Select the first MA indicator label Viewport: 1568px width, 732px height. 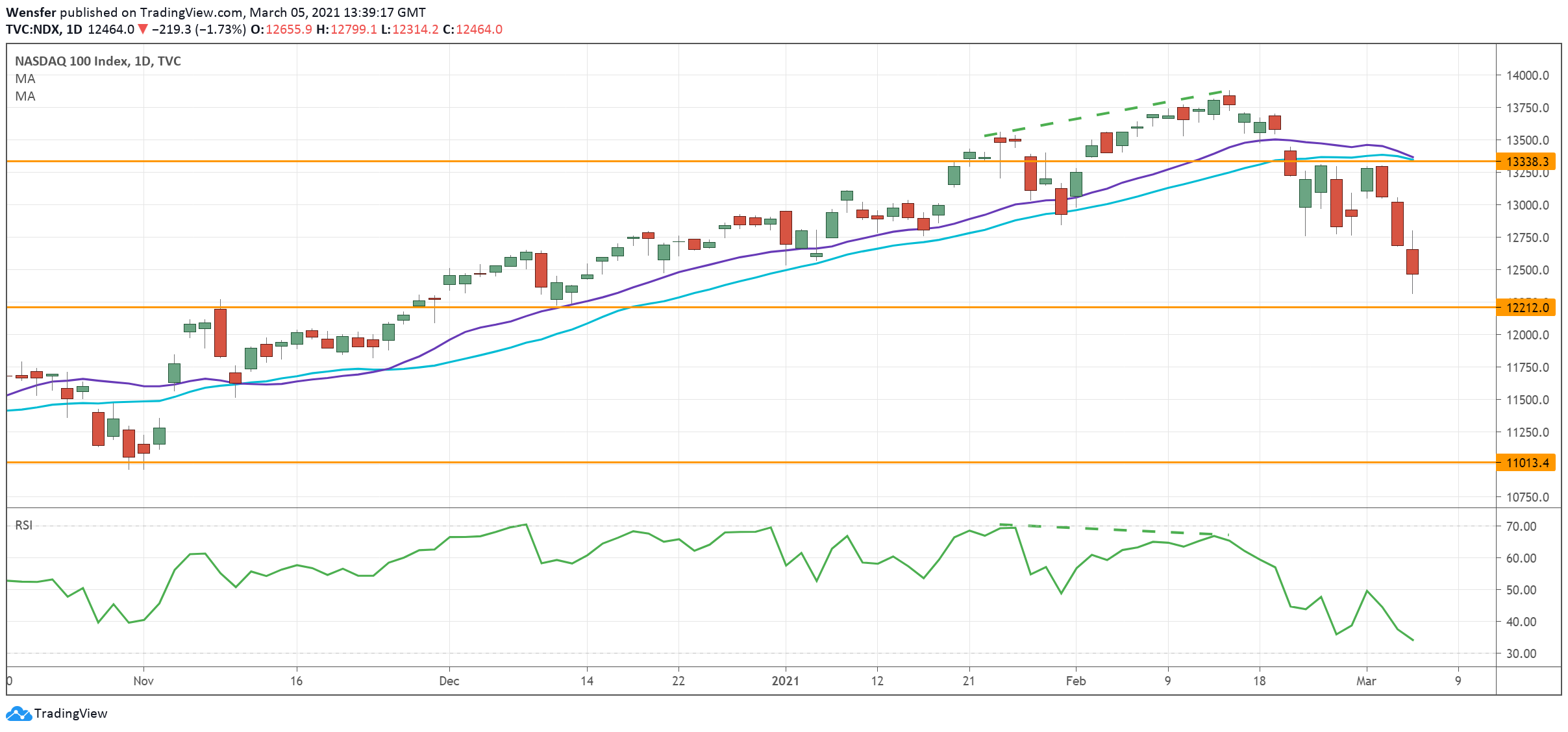[25, 79]
